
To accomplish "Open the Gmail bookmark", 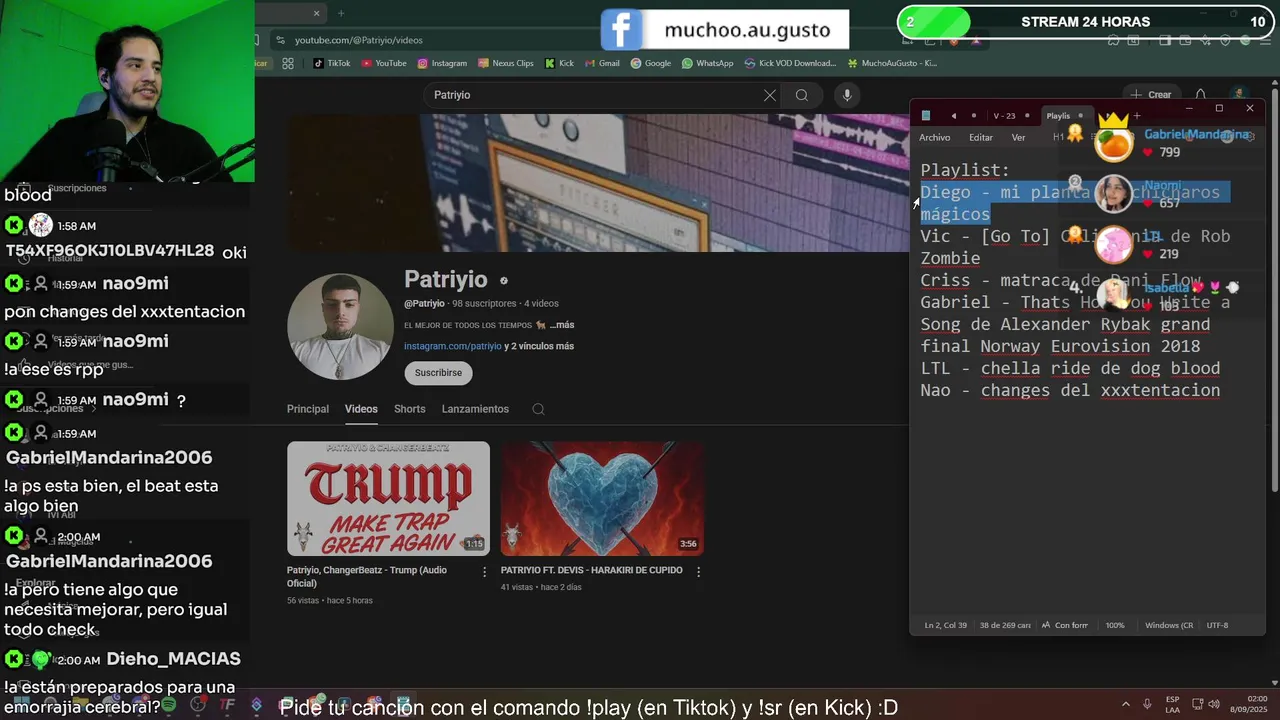I will pyautogui.click(x=602, y=63).
